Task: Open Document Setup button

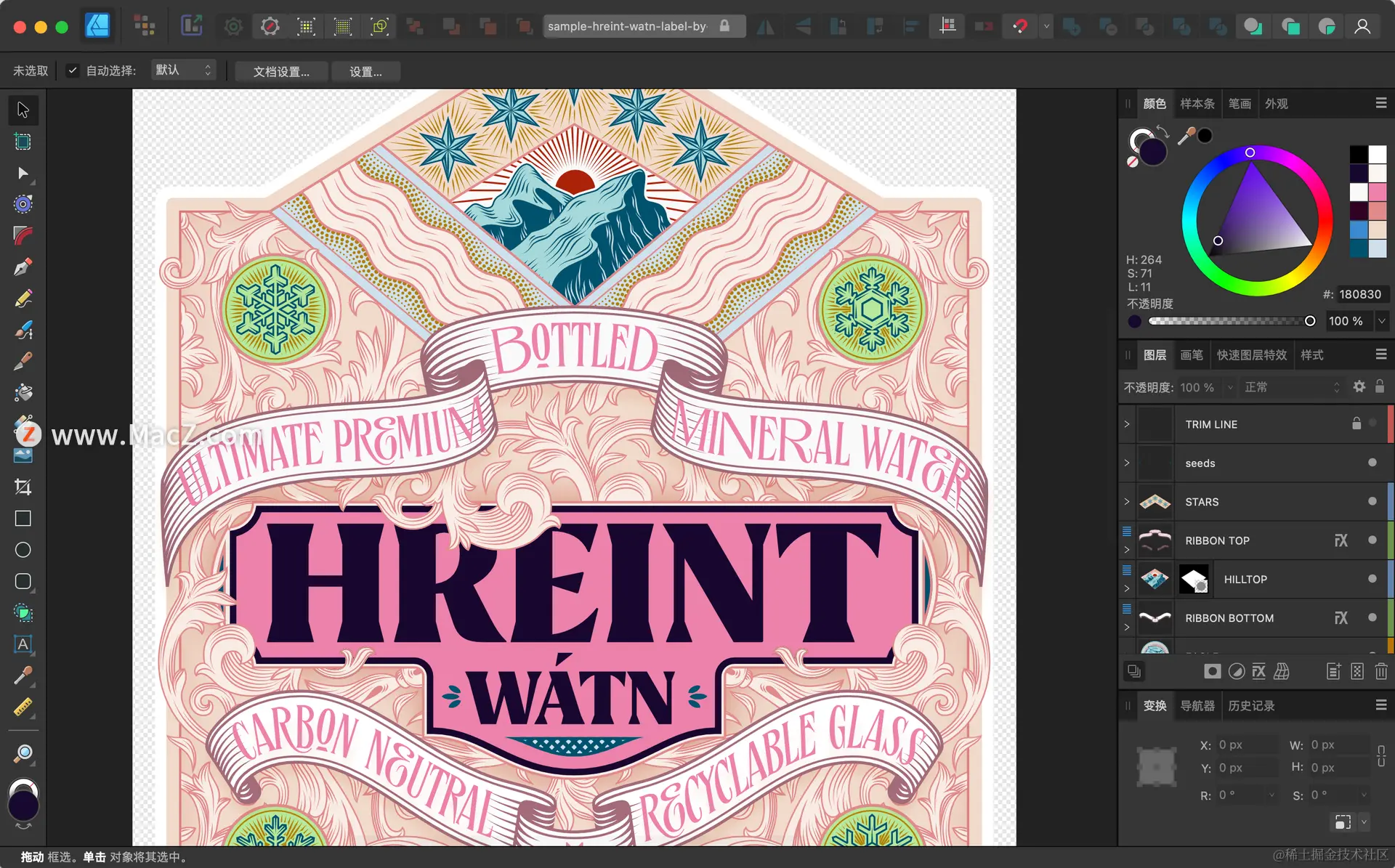Action: click(x=281, y=71)
